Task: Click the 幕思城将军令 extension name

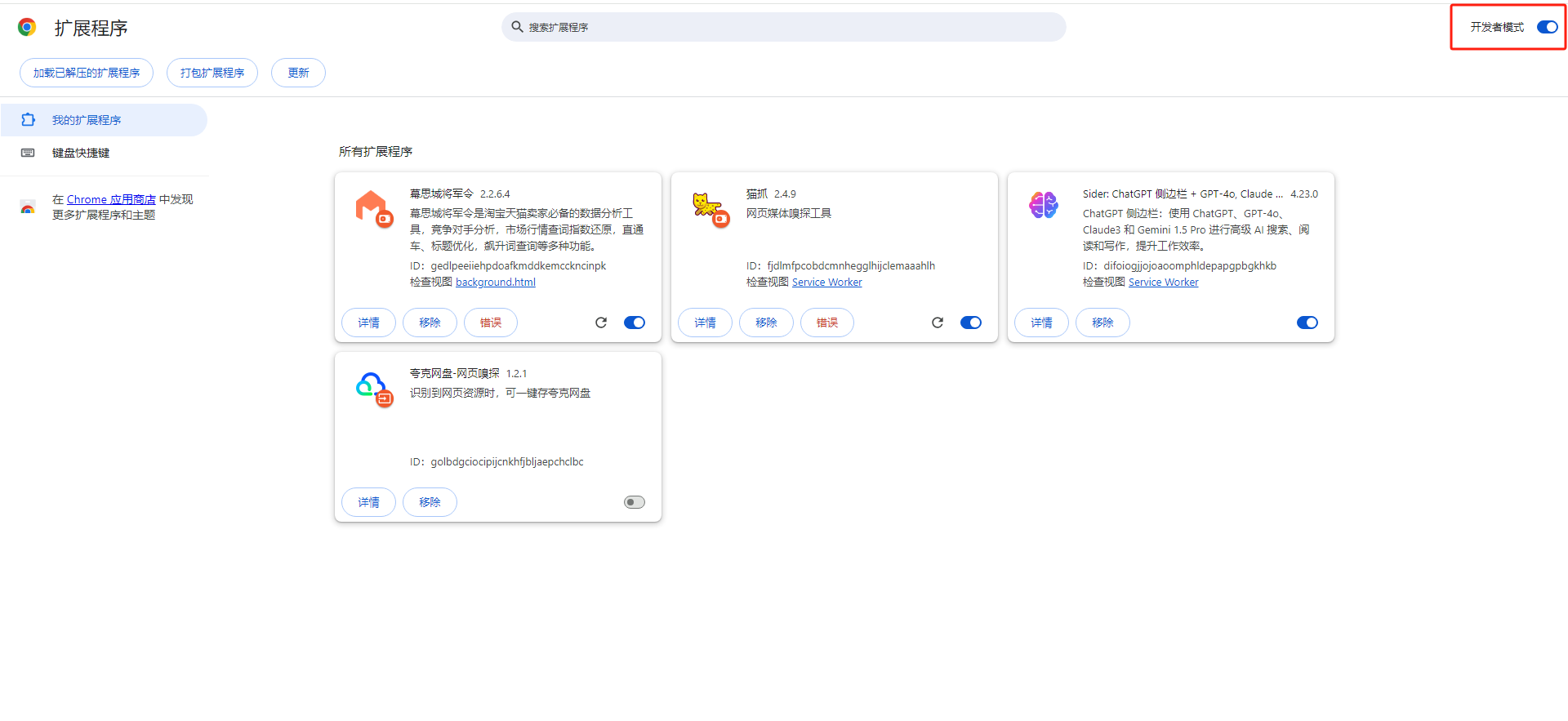Action: coord(442,194)
